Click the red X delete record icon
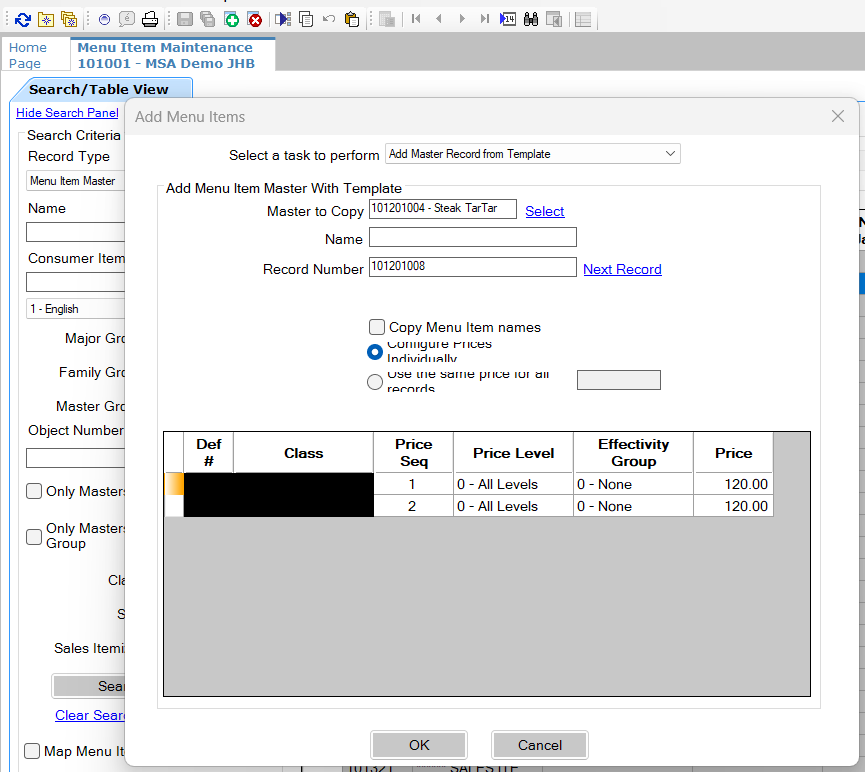865x772 pixels. click(x=255, y=19)
